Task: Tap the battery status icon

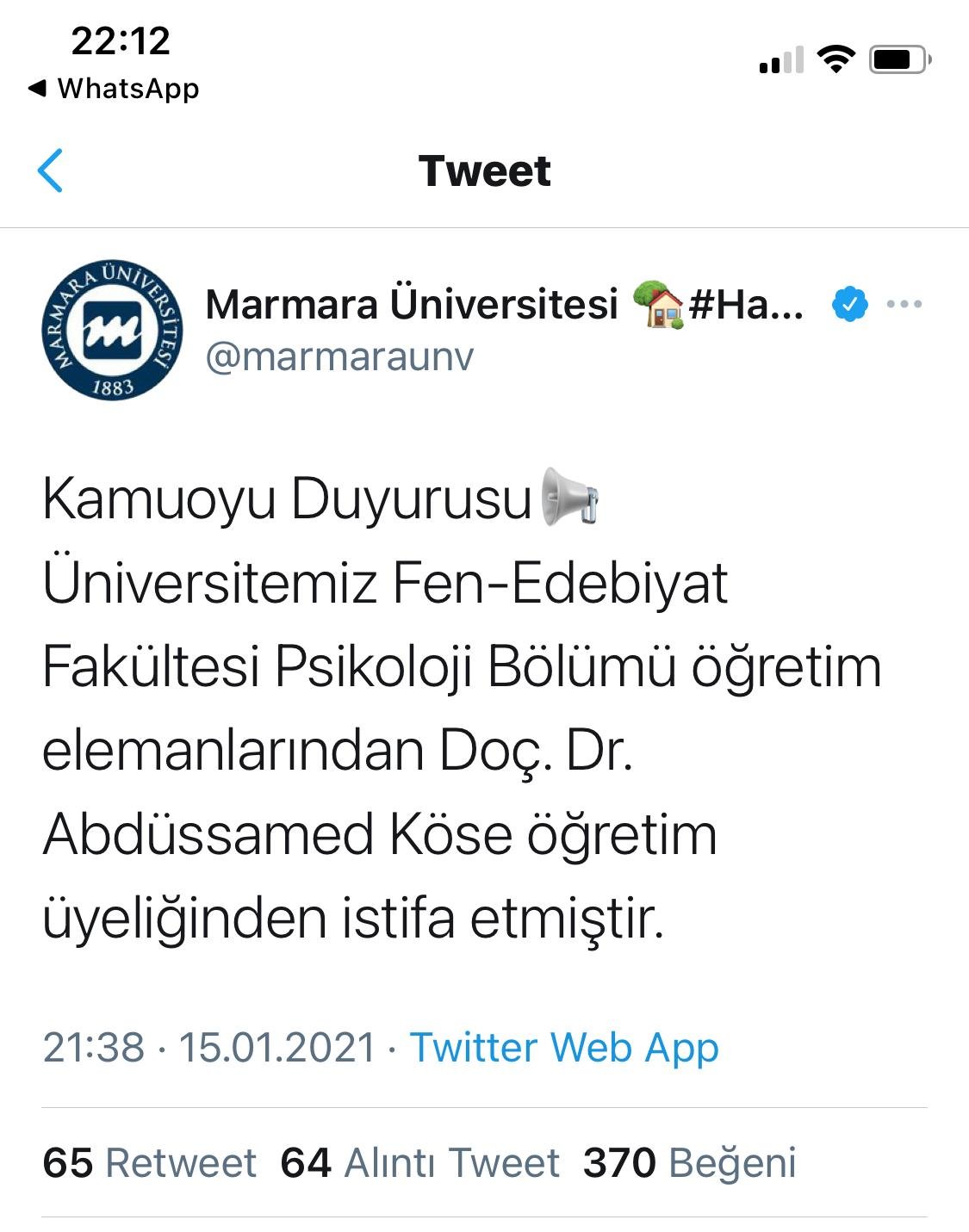Action: point(899,59)
